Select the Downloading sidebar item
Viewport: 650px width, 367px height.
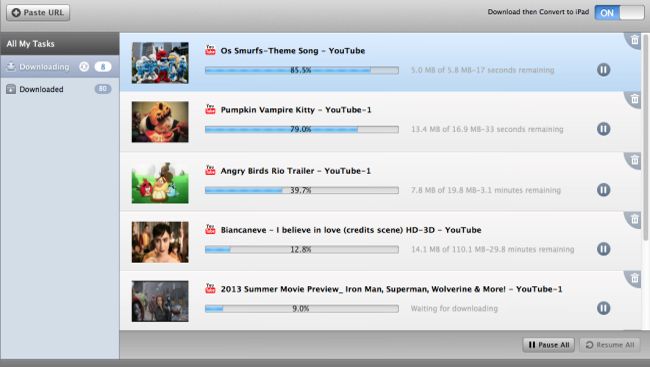click(60, 66)
